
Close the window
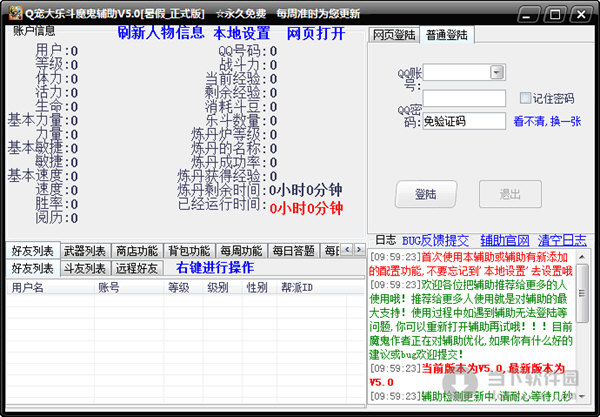[581, 15]
